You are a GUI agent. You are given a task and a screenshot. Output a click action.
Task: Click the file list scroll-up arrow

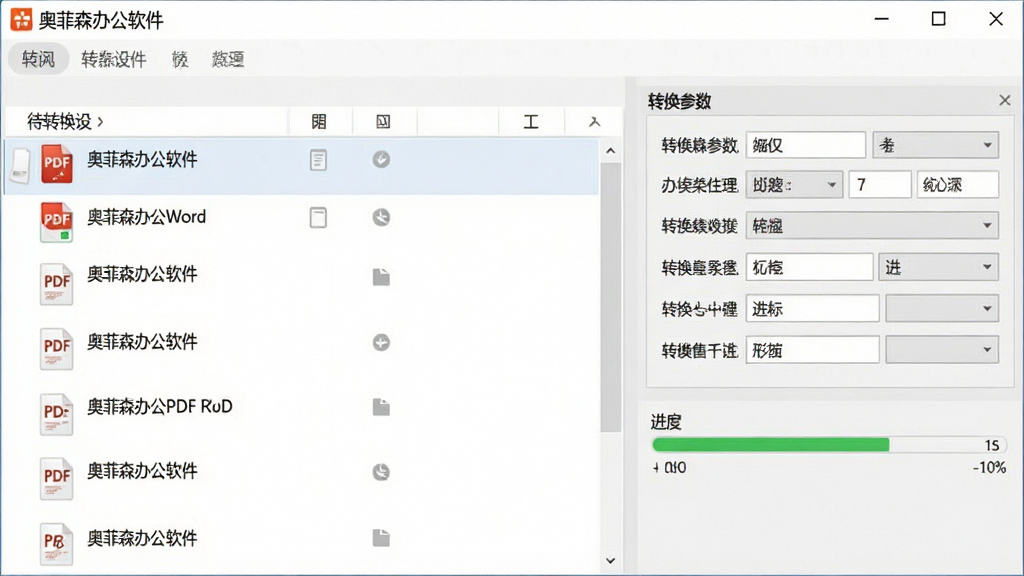(x=611, y=151)
